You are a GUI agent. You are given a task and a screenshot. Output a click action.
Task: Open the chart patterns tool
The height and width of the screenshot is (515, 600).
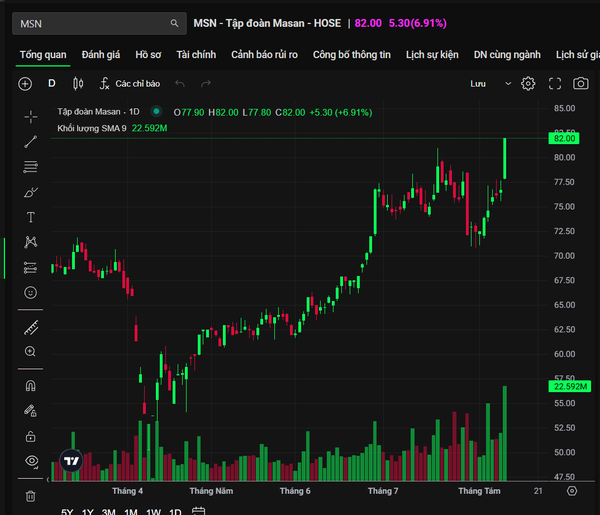pyautogui.click(x=31, y=242)
